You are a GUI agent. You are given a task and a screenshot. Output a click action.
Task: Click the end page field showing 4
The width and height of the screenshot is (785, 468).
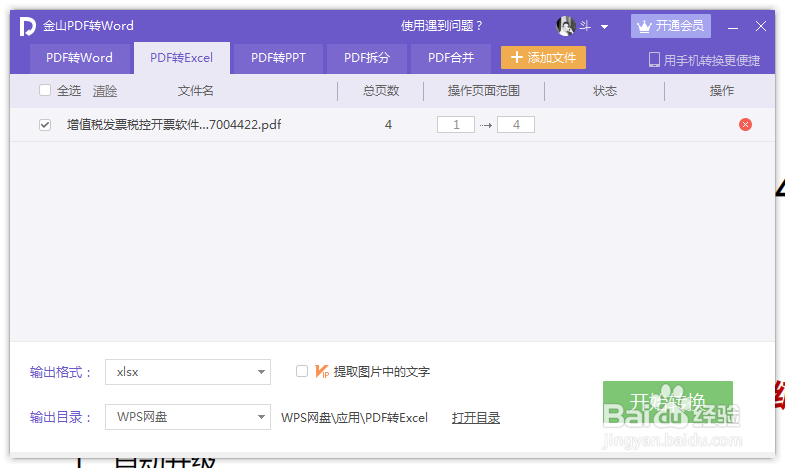pos(516,125)
